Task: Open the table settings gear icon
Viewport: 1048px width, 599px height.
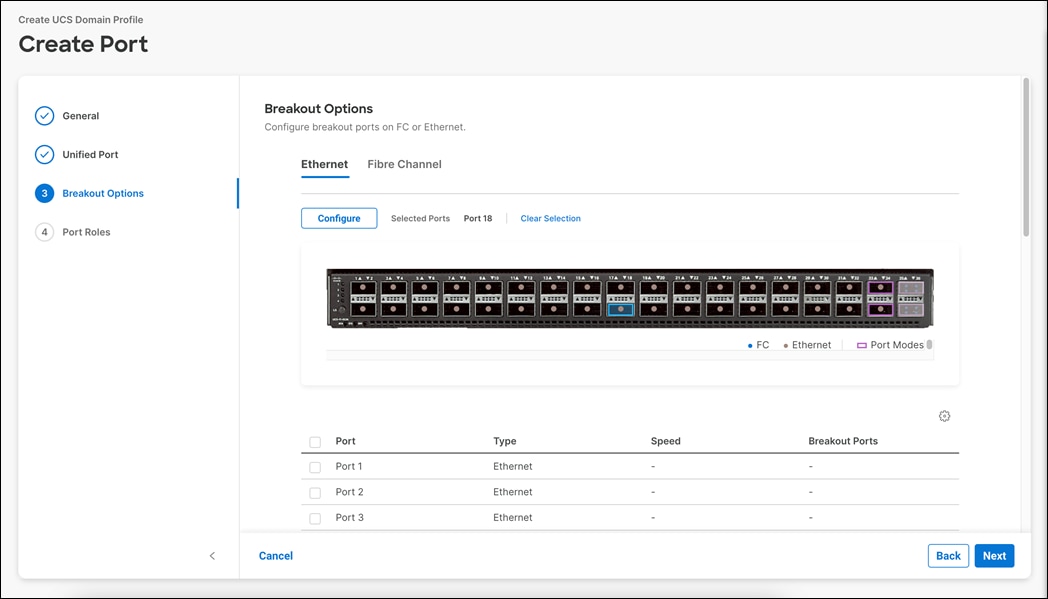Action: 944,415
